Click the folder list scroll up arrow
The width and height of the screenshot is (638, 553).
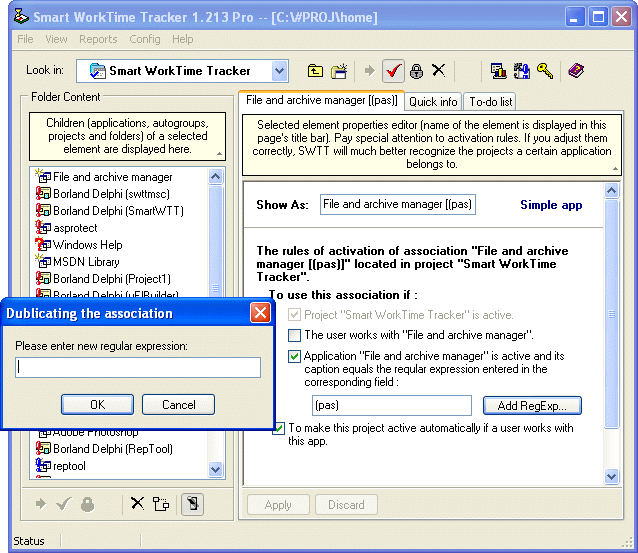click(215, 176)
